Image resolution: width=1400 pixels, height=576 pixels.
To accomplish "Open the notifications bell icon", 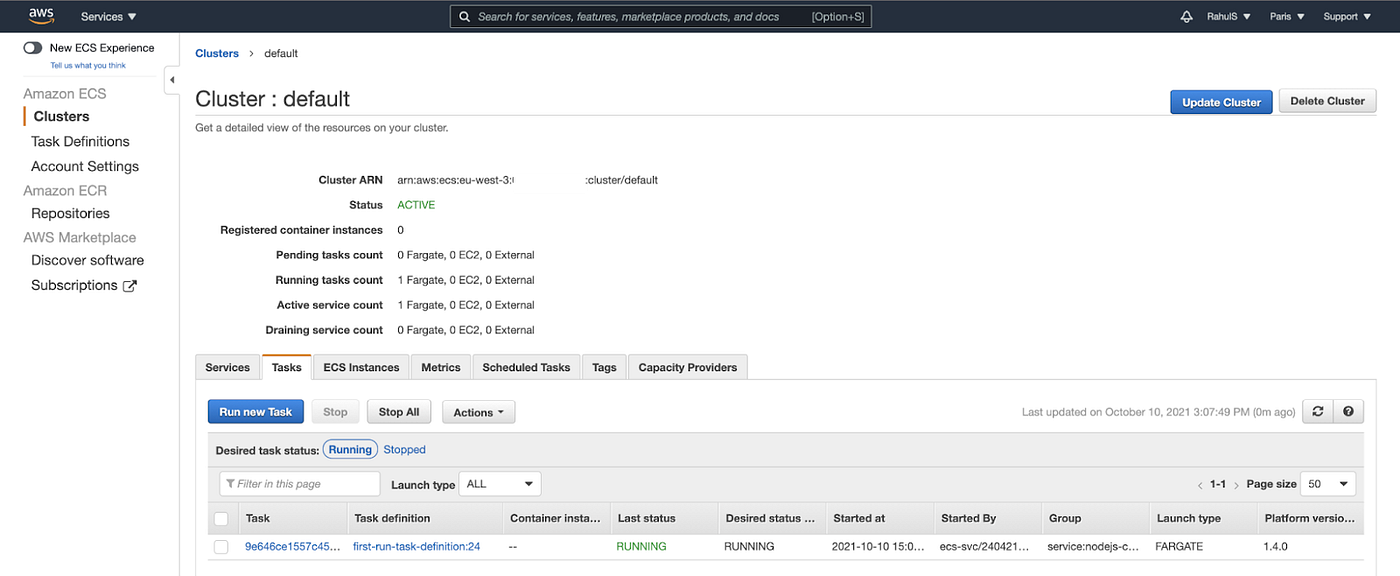I will click(1187, 17).
